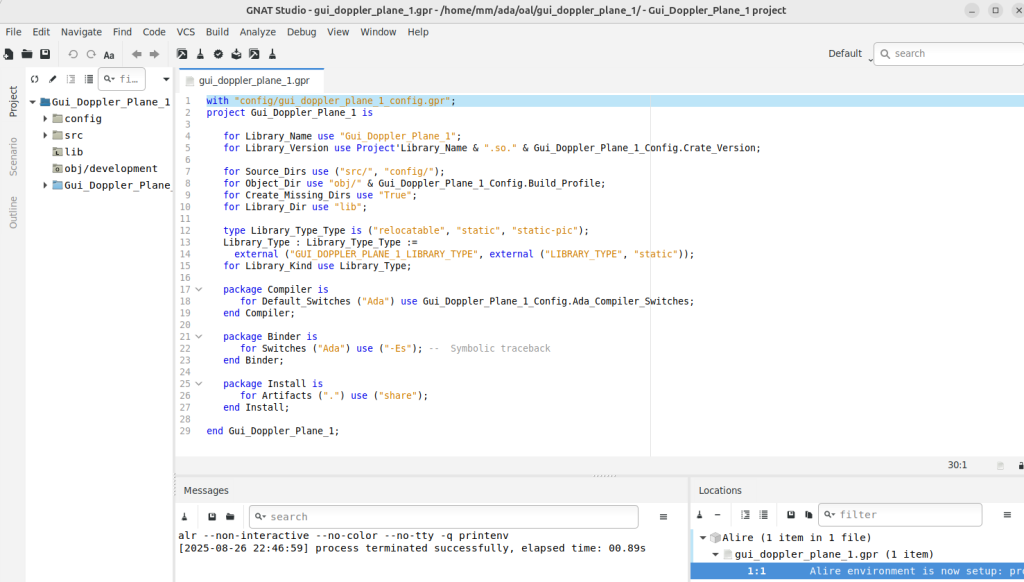The height and width of the screenshot is (582, 1024).
Task: Expand the src folder
Action: click(45, 135)
